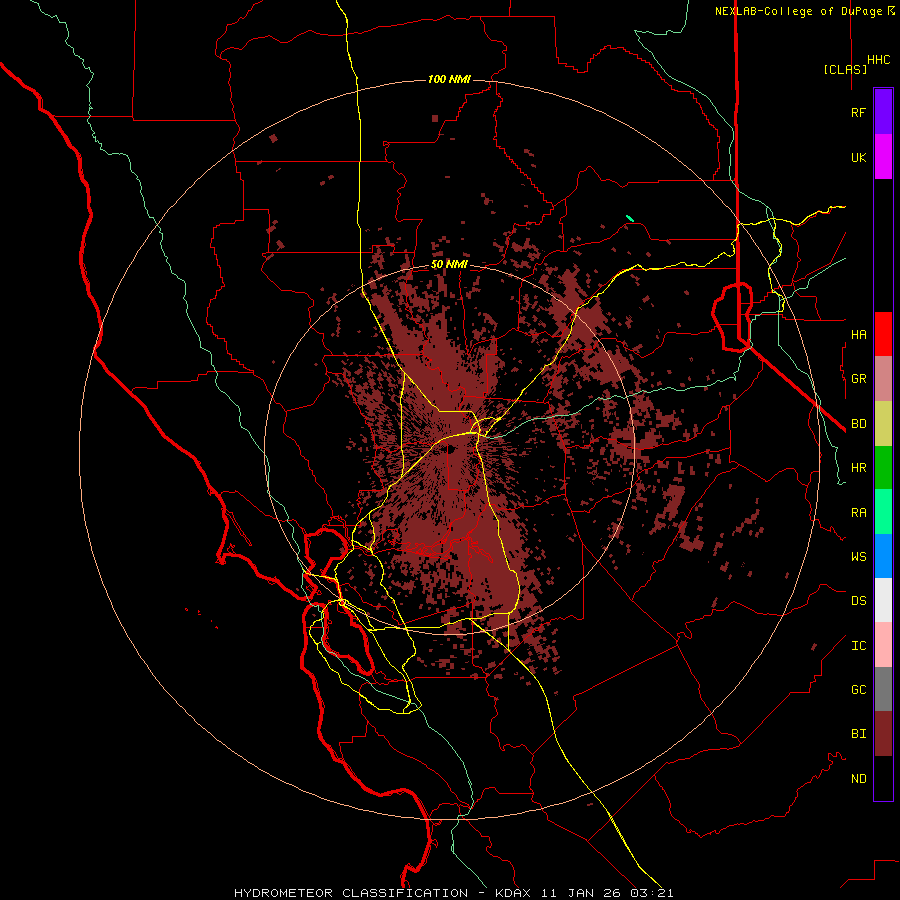This screenshot has width=900, height=900.
Task: Click the UK legend label
Action: tap(858, 157)
